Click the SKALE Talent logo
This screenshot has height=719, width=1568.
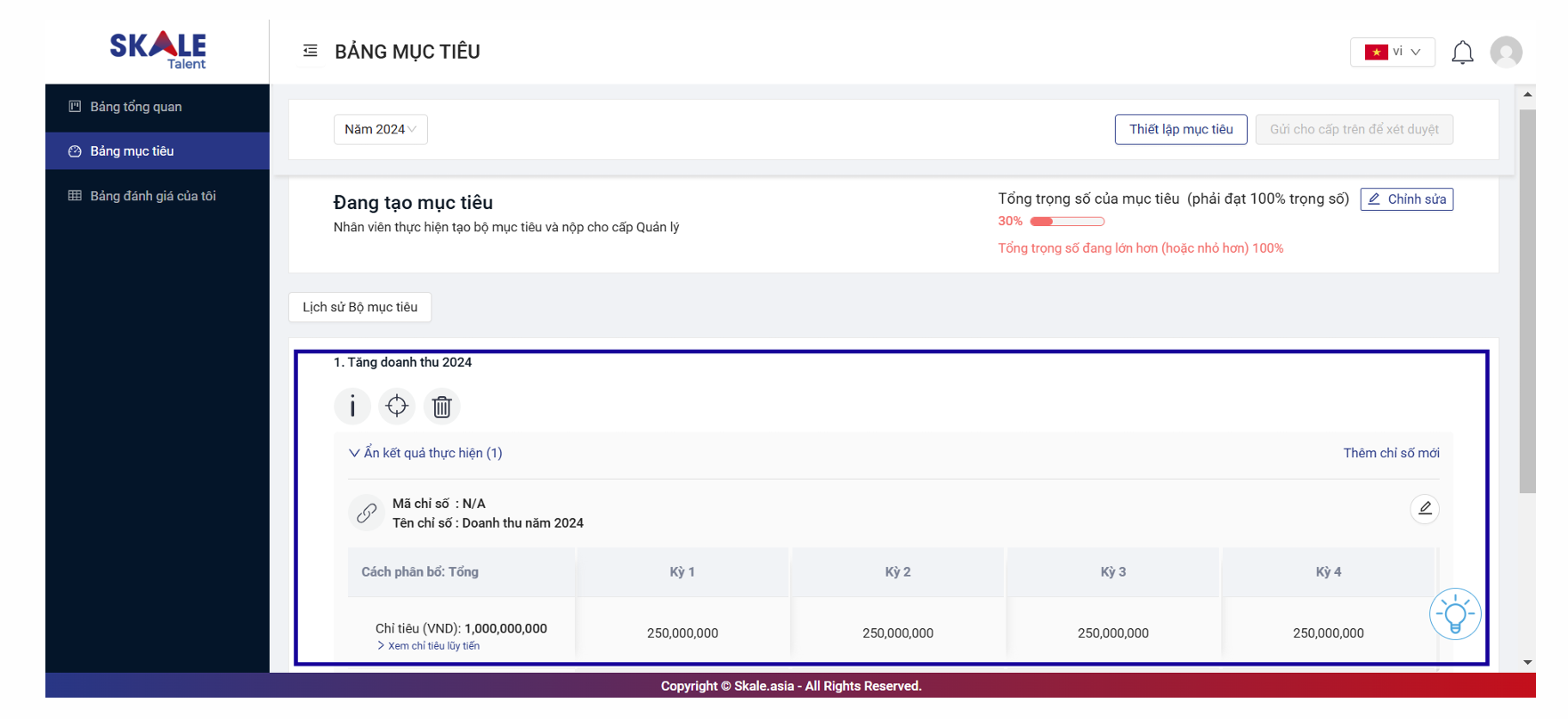pos(158,49)
